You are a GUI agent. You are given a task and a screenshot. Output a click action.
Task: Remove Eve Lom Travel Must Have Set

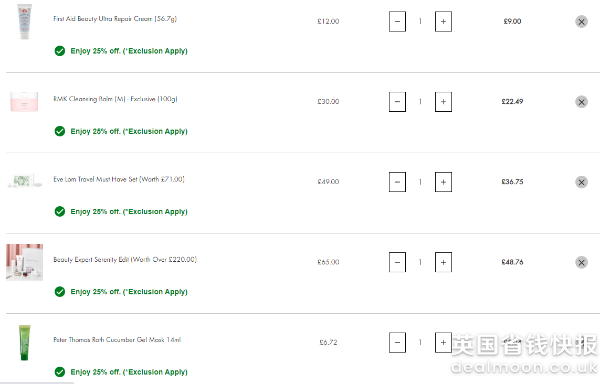pos(581,182)
